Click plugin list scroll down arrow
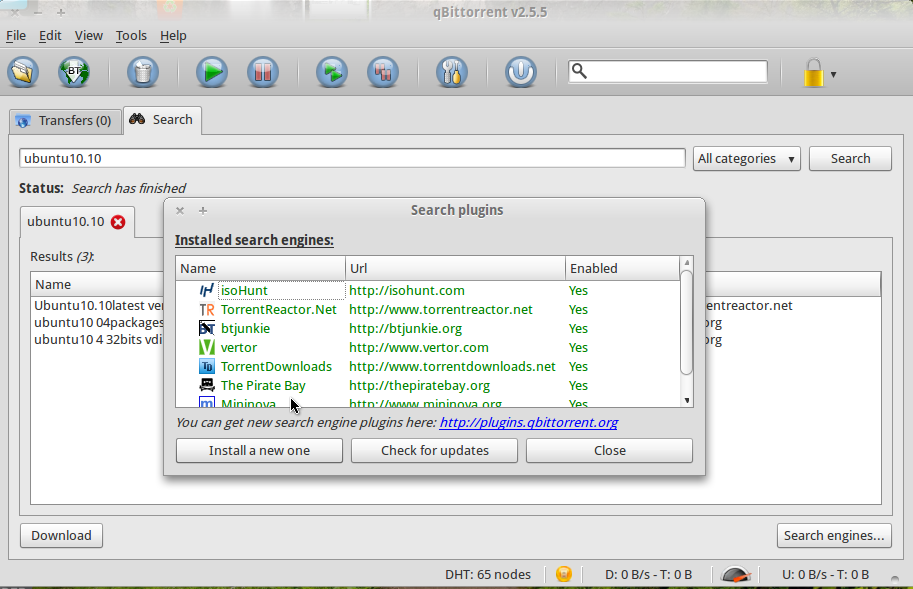The width and height of the screenshot is (913, 589). 687,400
